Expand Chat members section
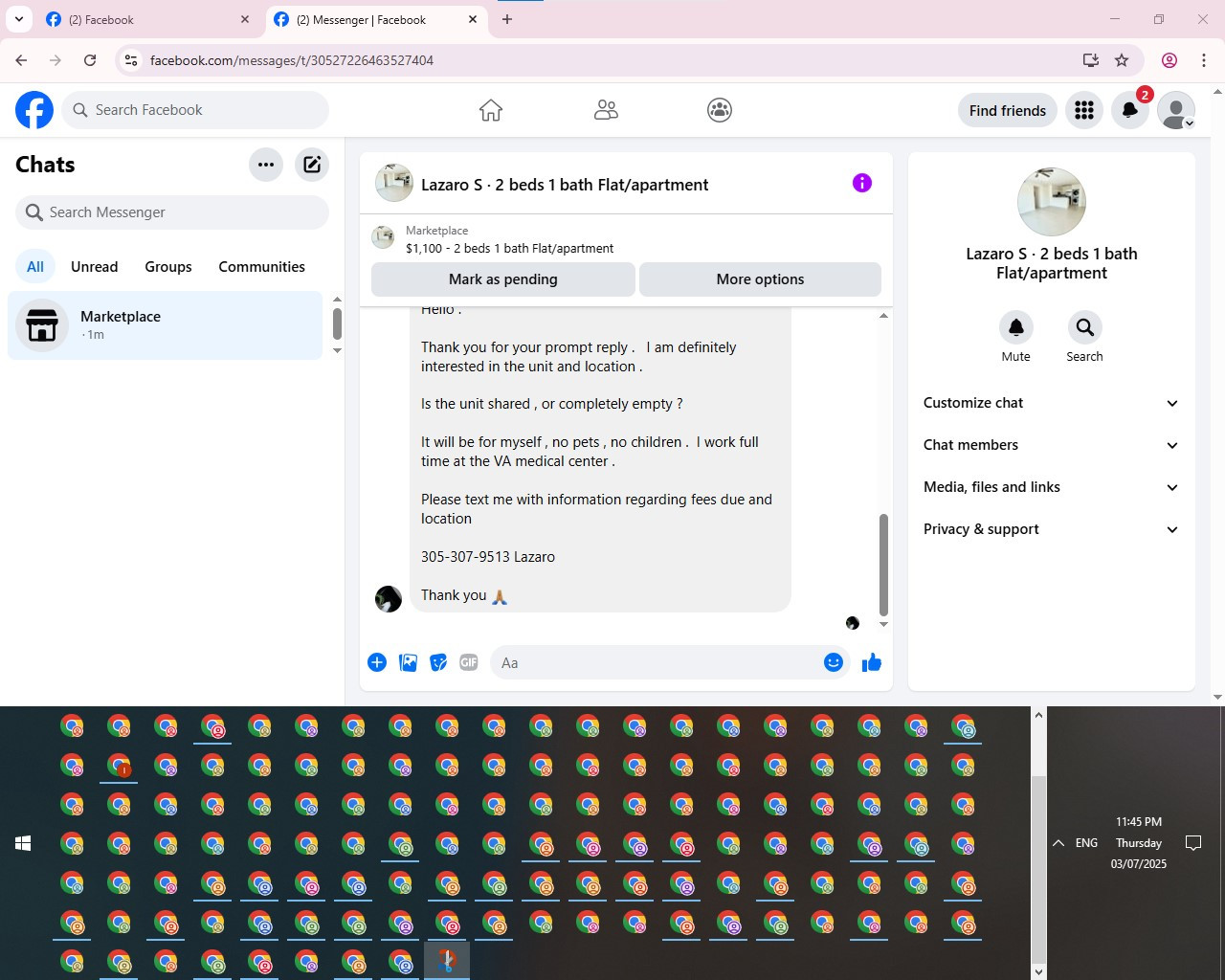Image resolution: width=1225 pixels, height=980 pixels. pyautogui.click(x=1052, y=445)
